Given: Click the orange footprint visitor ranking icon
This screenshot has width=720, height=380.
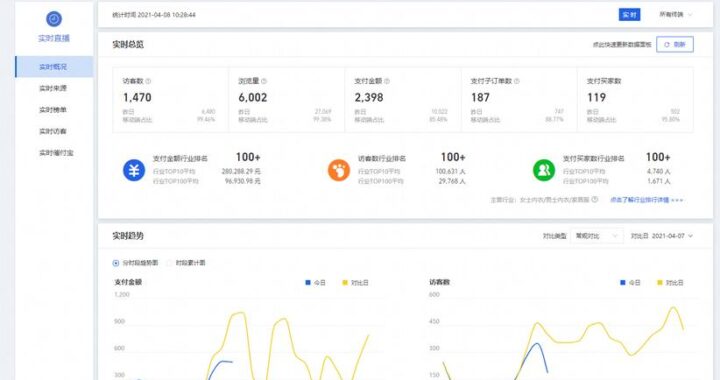Looking at the screenshot, I should [339, 170].
